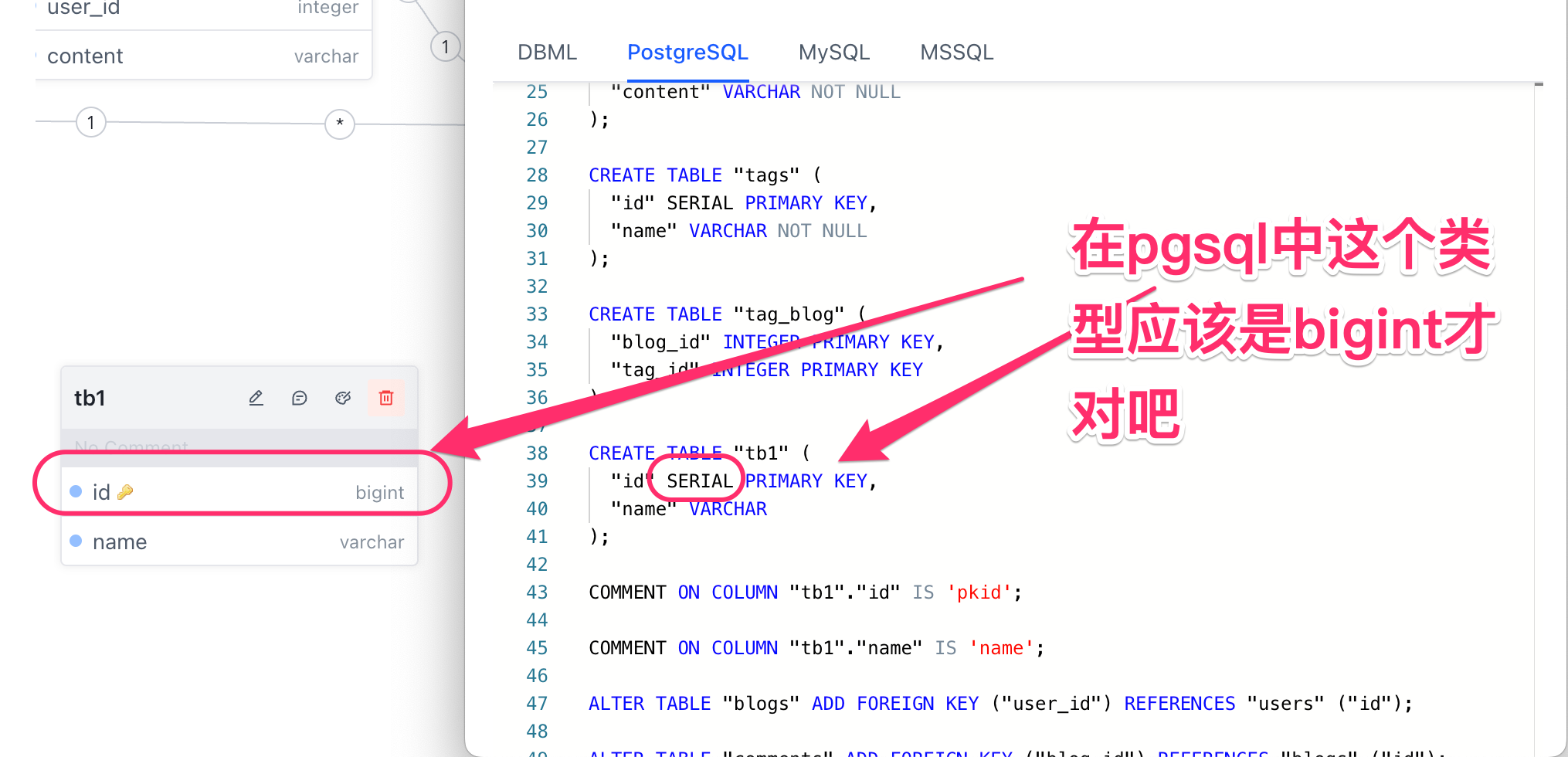Switch to the DBML tab
Screen dimensions: 1568x757
(547, 52)
